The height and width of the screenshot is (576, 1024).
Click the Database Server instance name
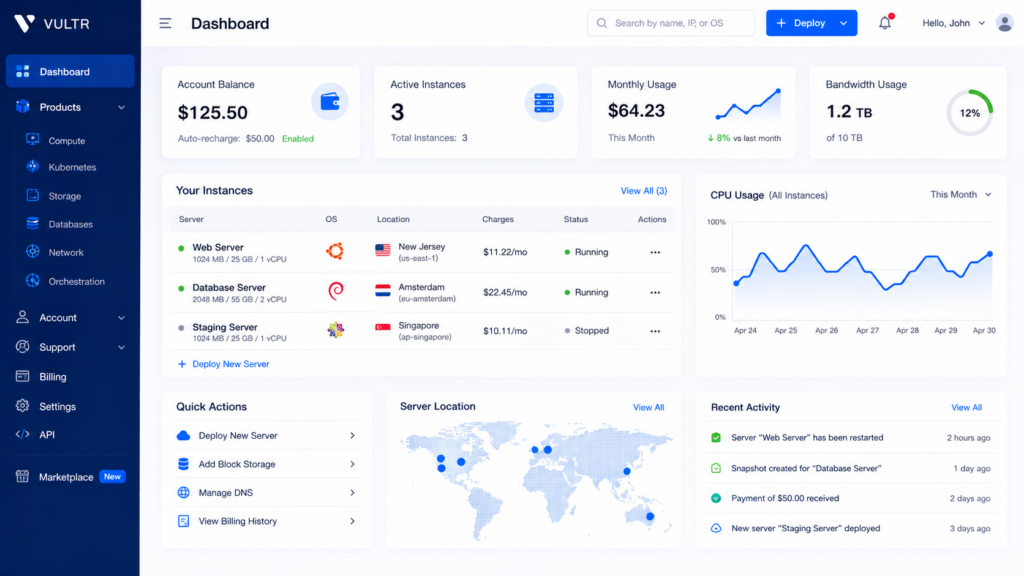pos(229,287)
